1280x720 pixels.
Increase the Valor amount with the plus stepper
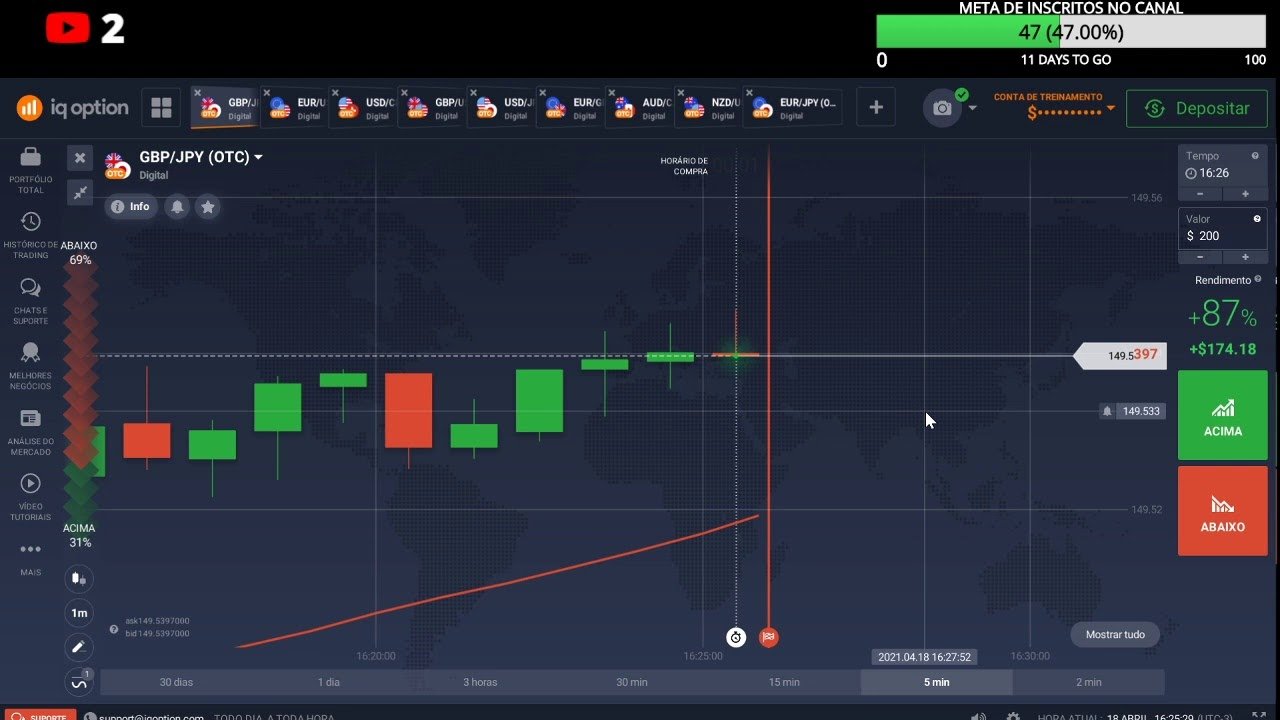point(1245,257)
